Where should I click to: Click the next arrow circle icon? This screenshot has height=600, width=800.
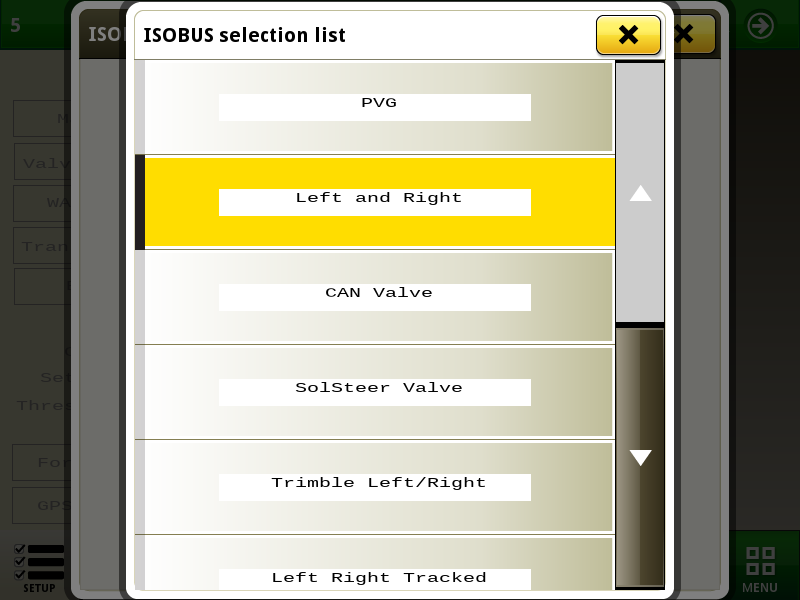click(x=760, y=26)
